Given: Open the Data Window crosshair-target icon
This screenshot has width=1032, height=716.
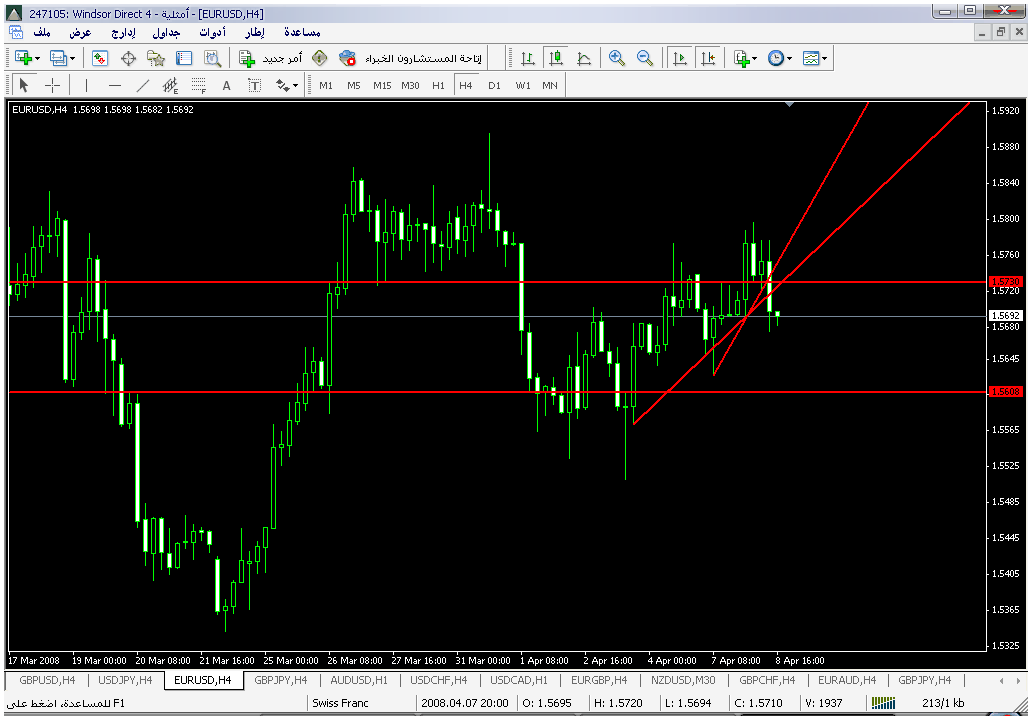Looking at the screenshot, I should [x=128, y=59].
